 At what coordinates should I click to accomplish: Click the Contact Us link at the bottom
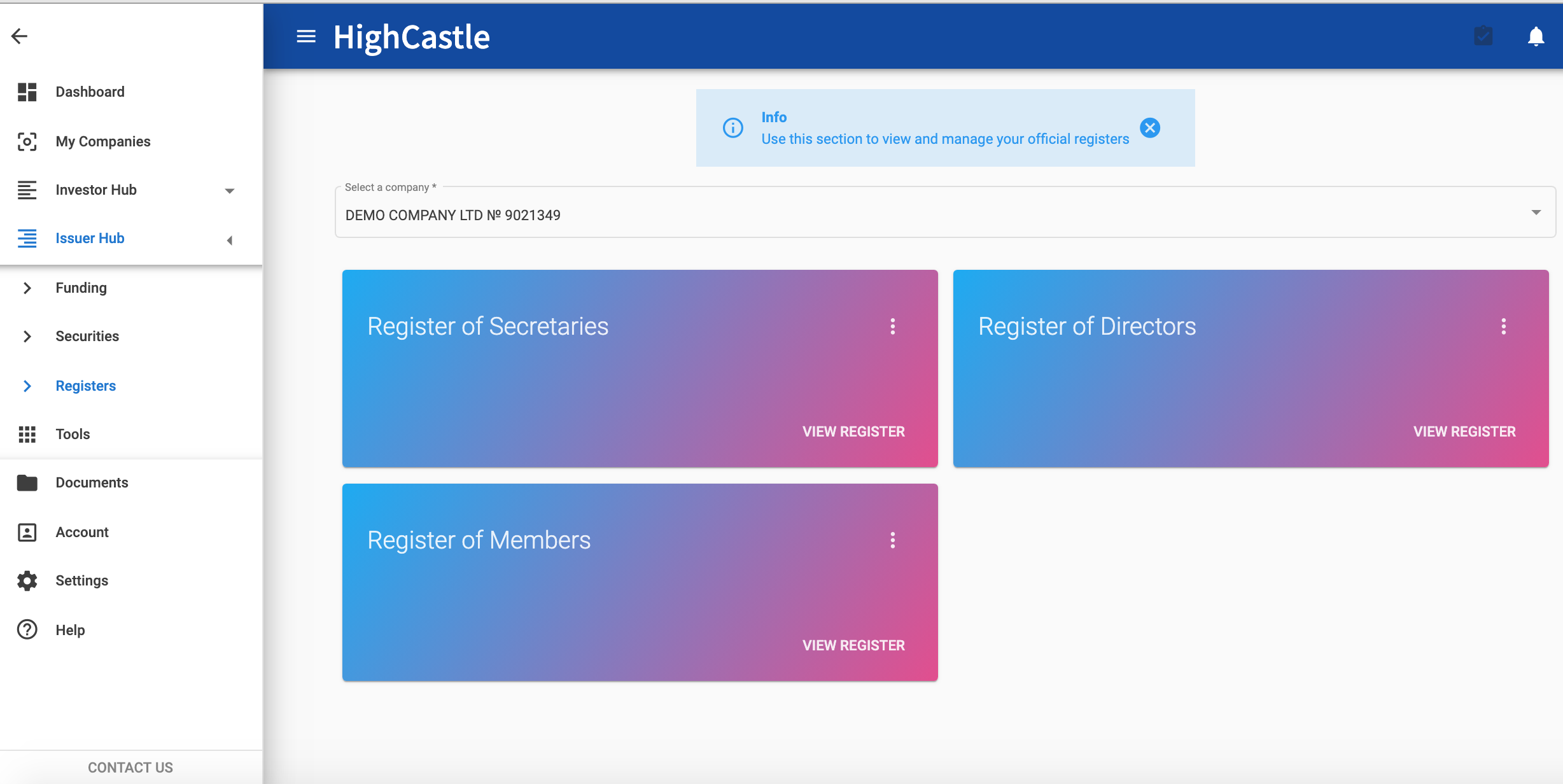click(130, 767)
